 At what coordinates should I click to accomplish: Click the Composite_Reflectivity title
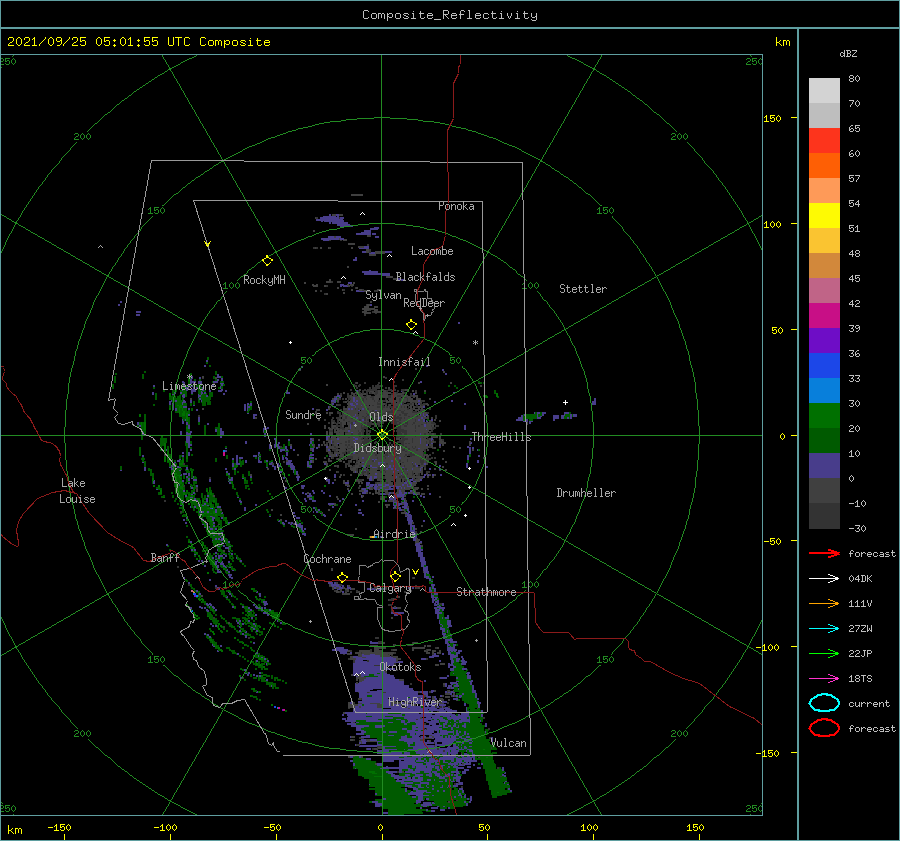point(450,15)
